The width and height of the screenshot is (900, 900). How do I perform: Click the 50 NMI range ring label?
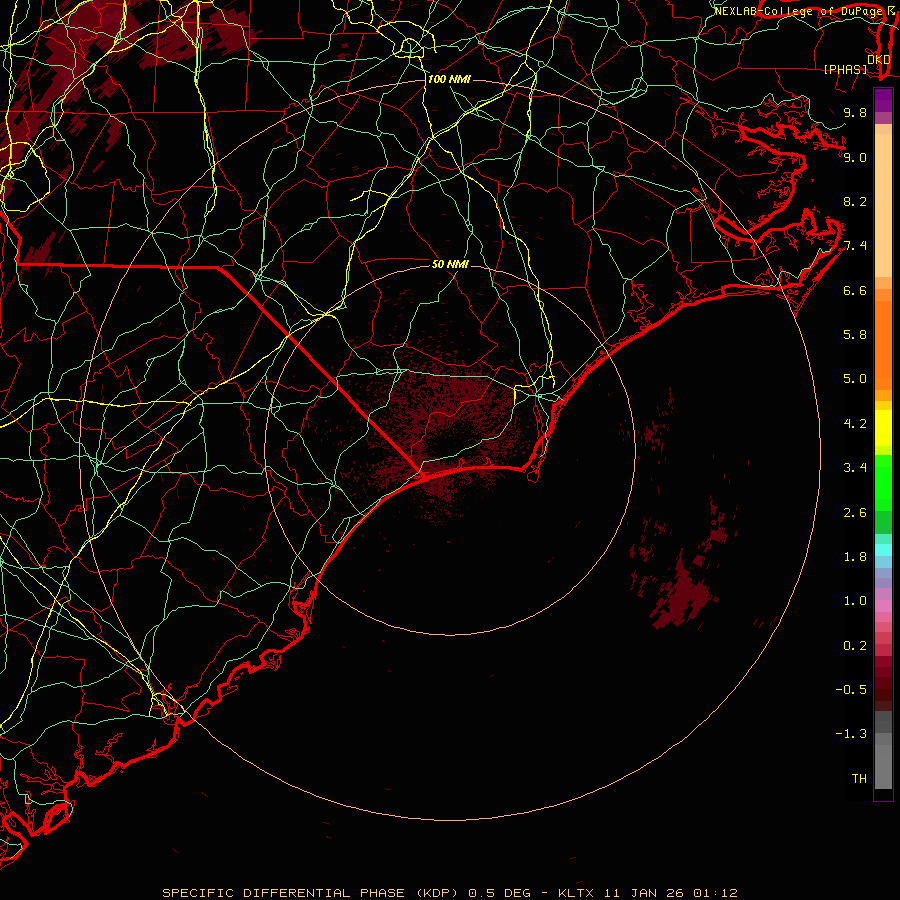pos(450,264)
